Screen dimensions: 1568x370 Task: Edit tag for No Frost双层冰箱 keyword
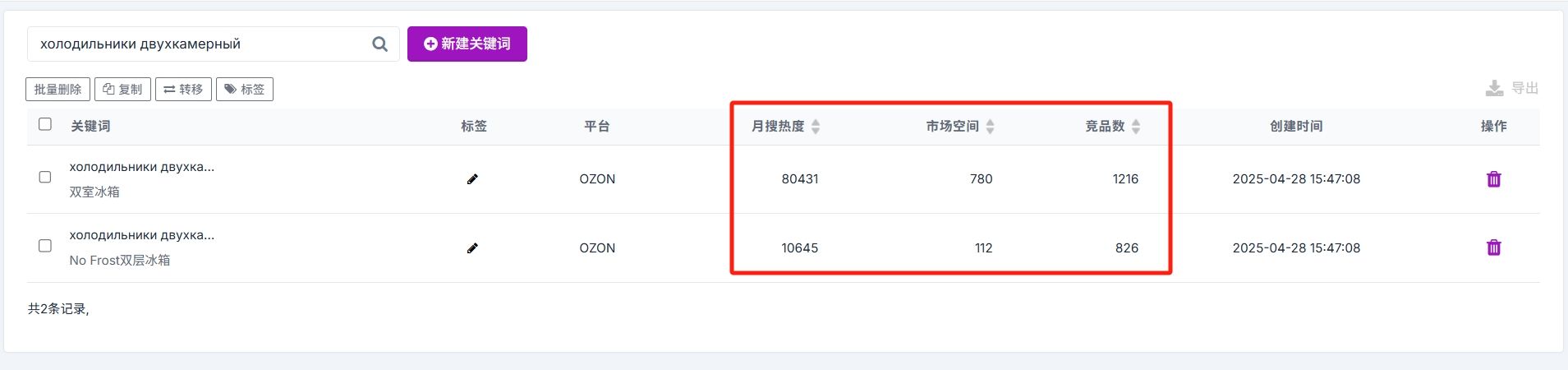coord(472,248)
